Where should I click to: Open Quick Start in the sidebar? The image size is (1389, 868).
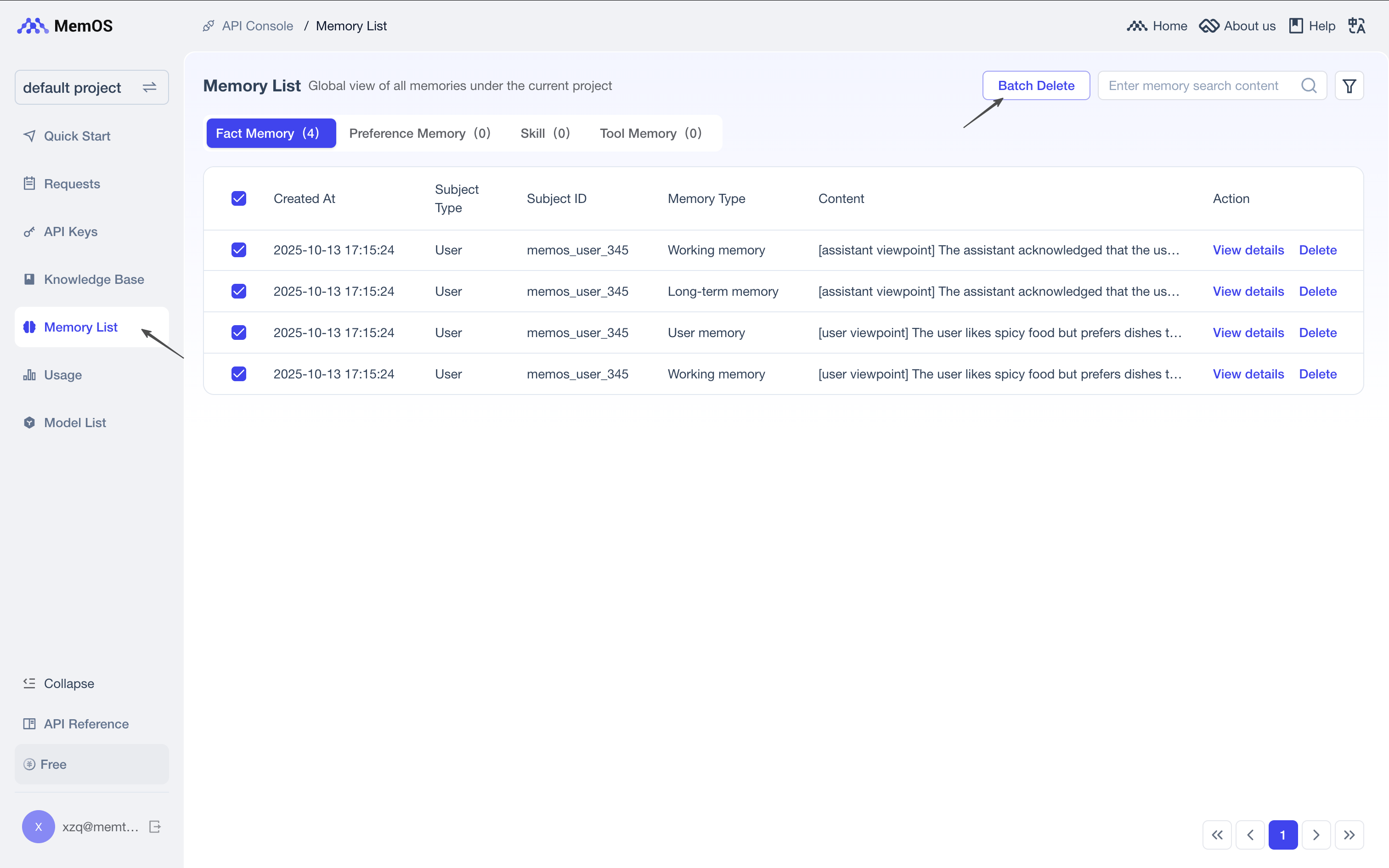[92, 136]
